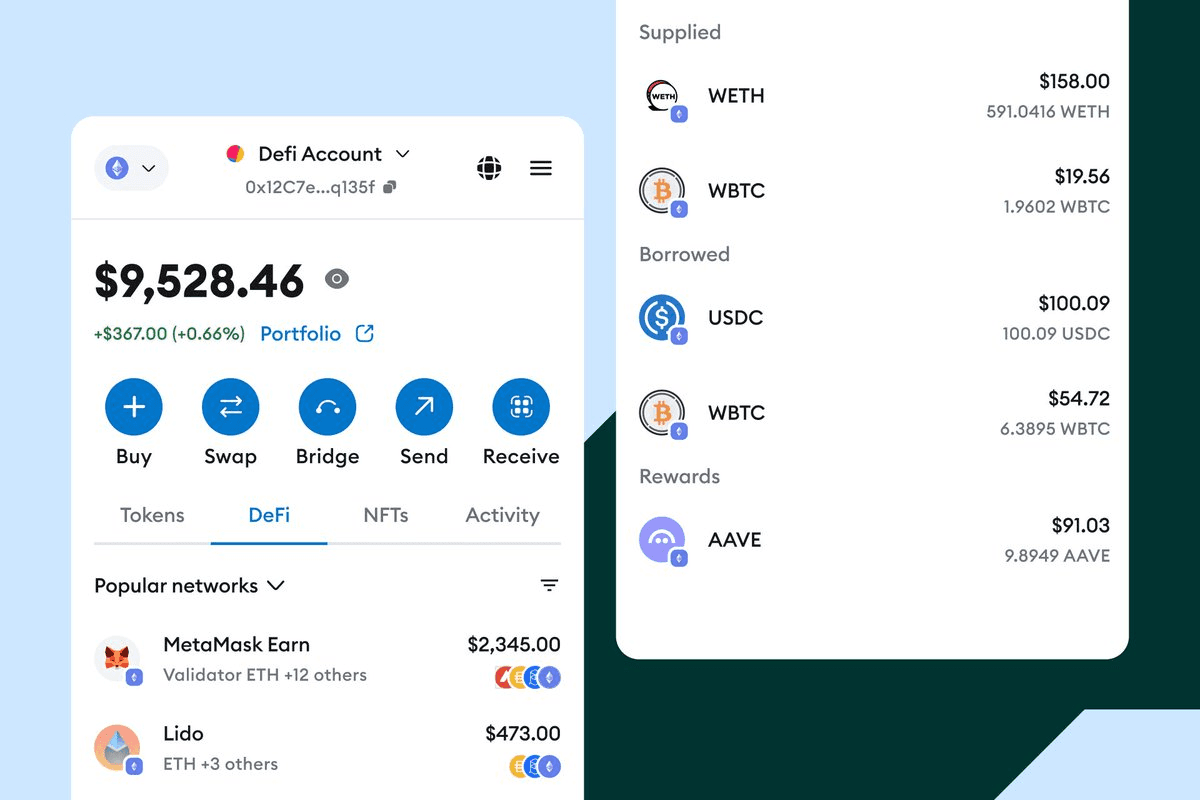Click the Lido protocol icon
The height and width of the screenshot is (800, 1200).
pyautogui.click(x=118, y=748)
